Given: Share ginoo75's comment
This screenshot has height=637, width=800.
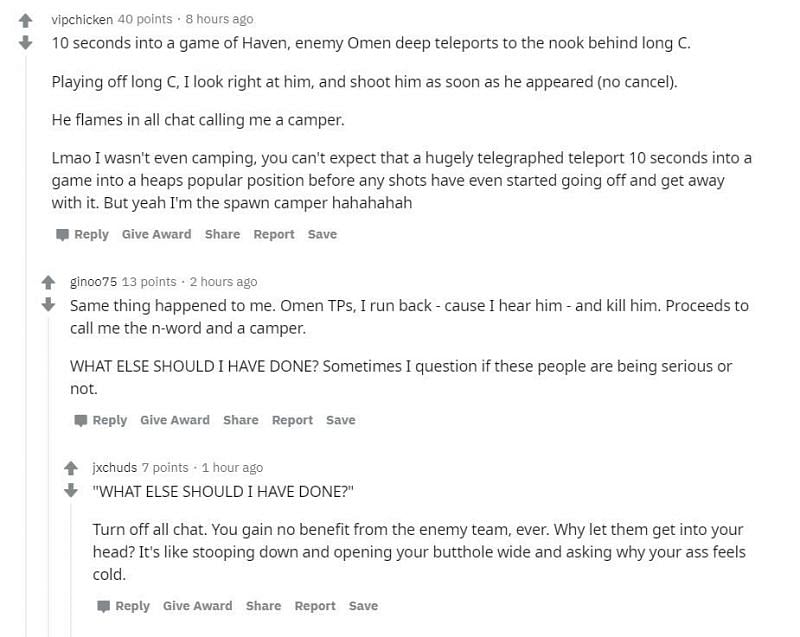Looking at the screenshot, I should click(241, 420).
